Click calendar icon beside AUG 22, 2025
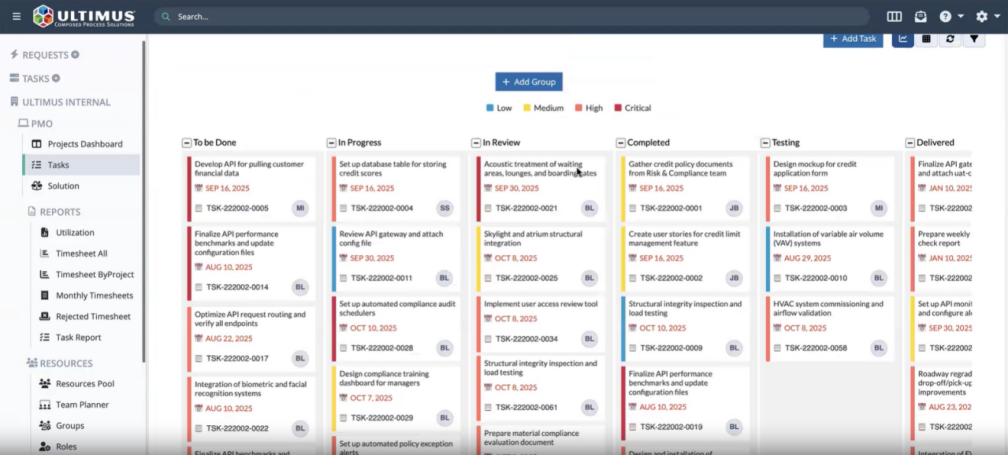The height and width of the screenshot is (456, 1008). tap(199, 338)
